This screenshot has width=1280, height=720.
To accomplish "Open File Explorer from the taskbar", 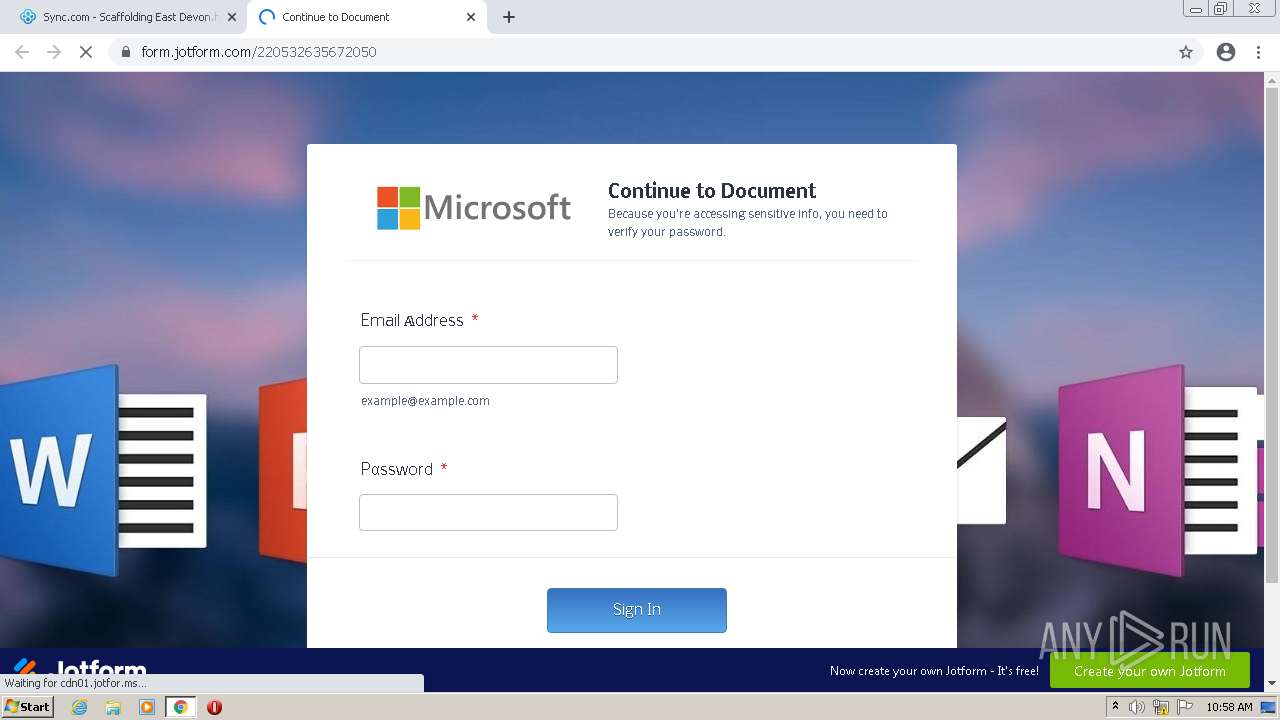I will tap(113, 707).
